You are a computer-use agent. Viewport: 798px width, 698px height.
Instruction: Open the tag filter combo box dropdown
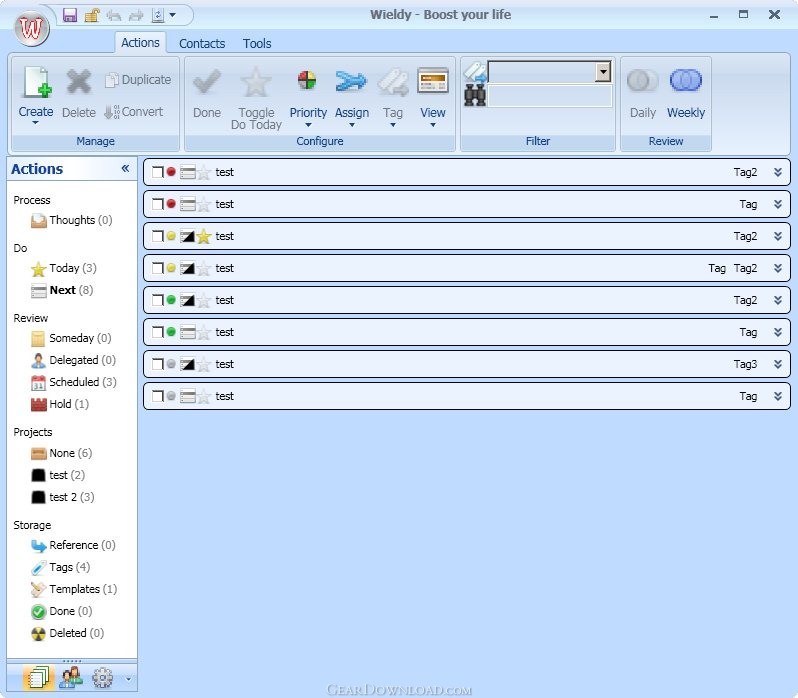603,72
